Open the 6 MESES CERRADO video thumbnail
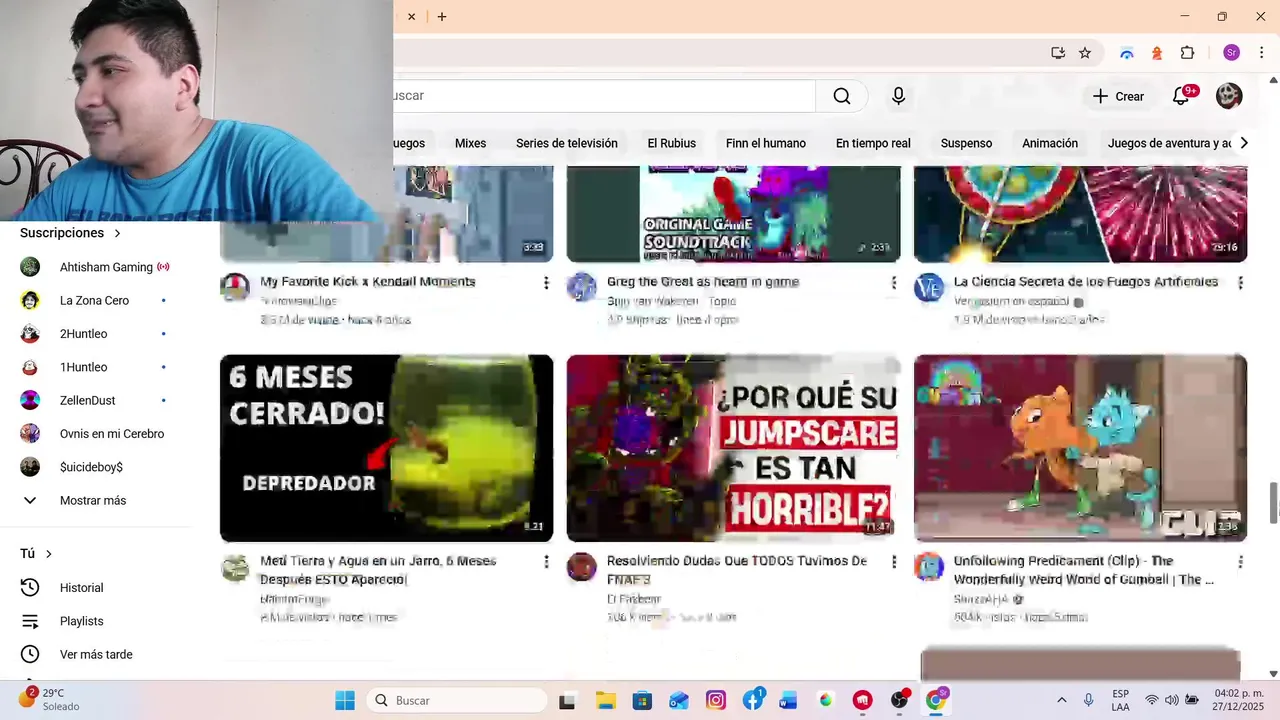The height and width of the screenshot is (720, 1280). pyautogui.click(x=386, y=448)
